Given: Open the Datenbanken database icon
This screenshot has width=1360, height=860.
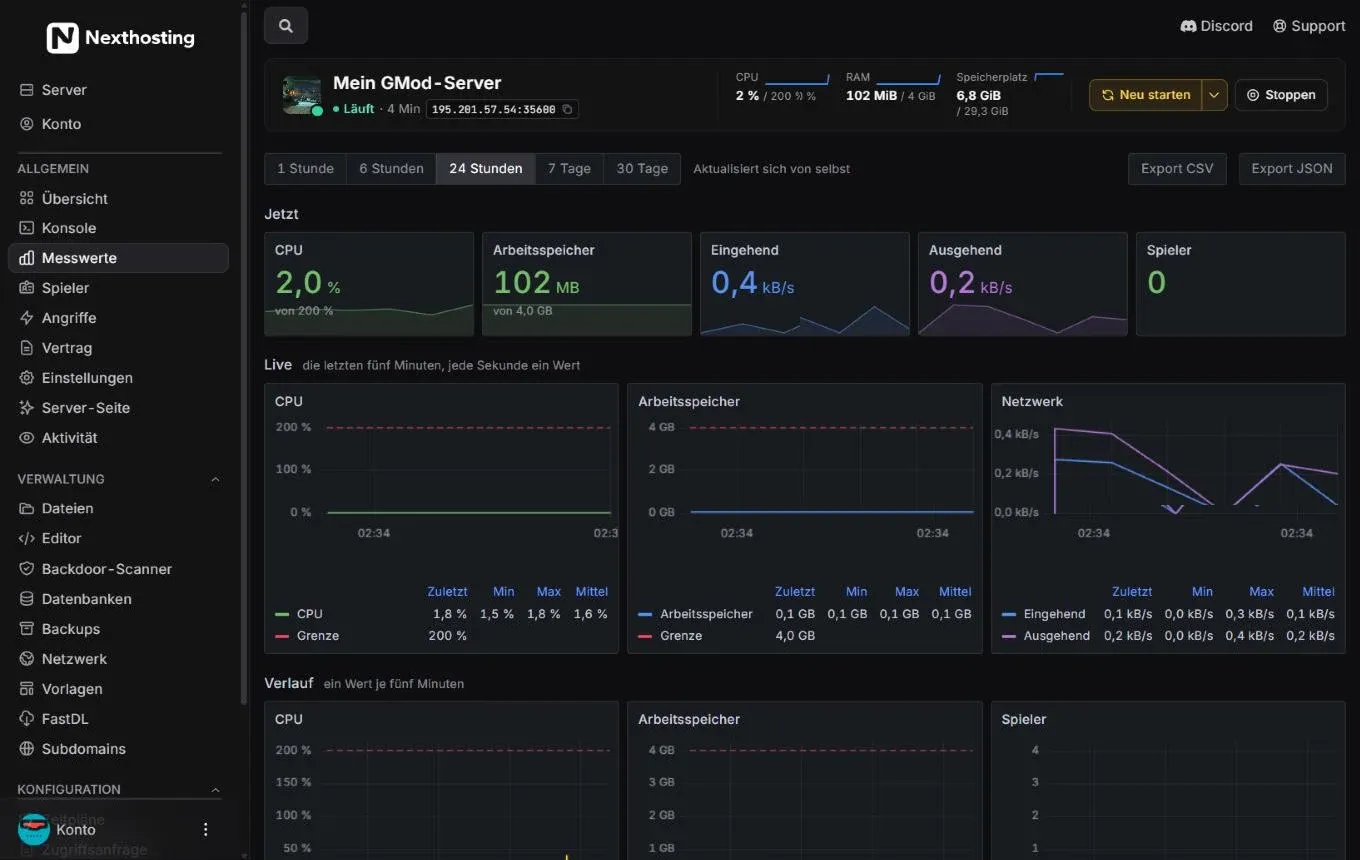Looking at the screenshot, I should pyautogui.click(x=27, y=599).
